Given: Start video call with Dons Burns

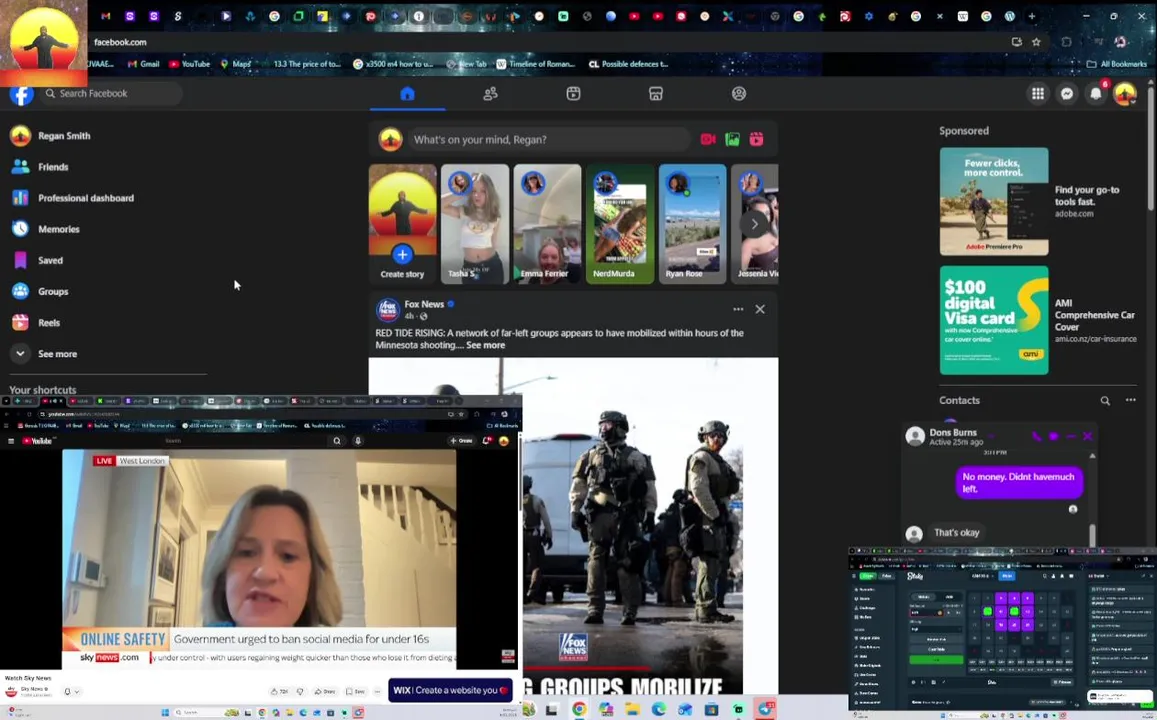Looking at the screenshot, I should click(1054, 436).
